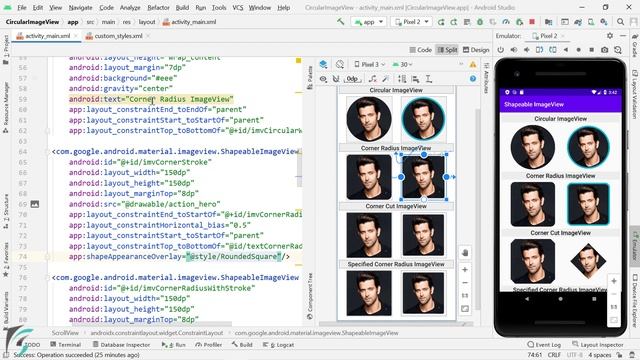
Task: Toggle autoconnect magnet icon
Action: [x=336, y=79]
